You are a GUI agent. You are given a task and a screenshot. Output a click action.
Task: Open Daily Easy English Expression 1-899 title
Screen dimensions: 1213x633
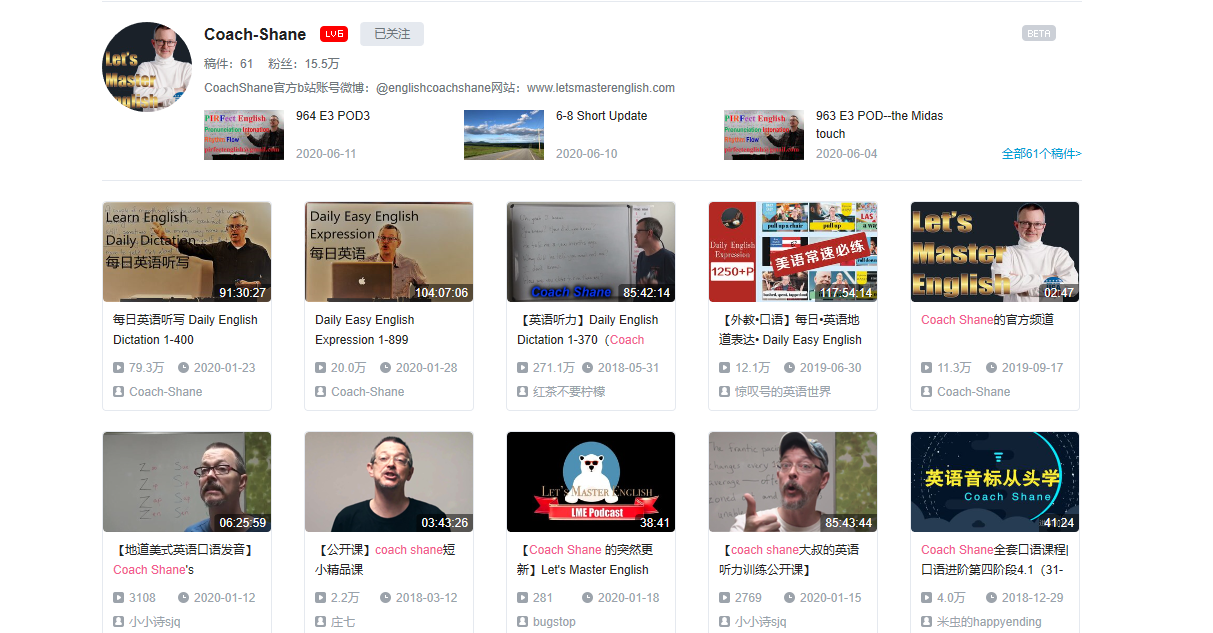365,330
